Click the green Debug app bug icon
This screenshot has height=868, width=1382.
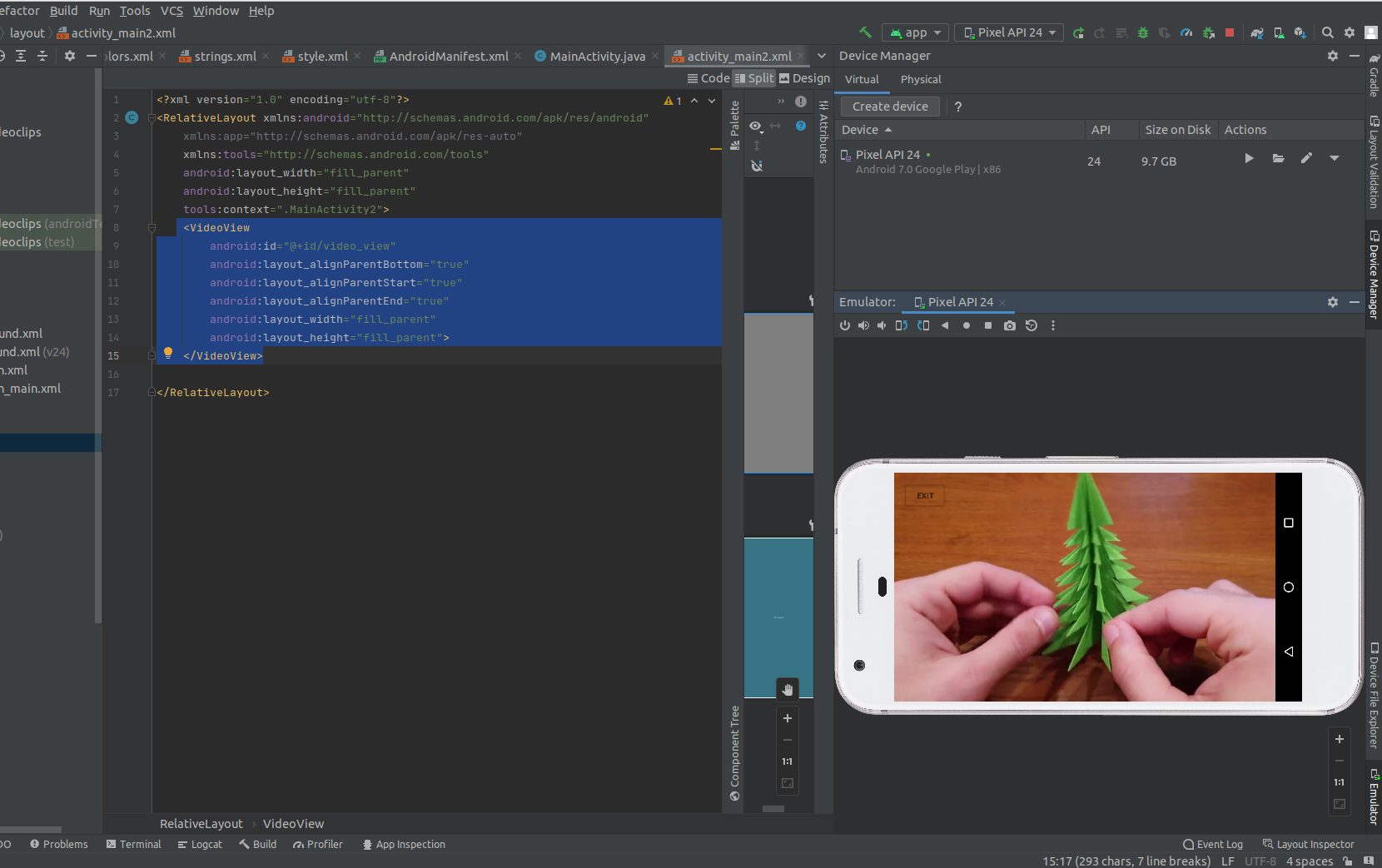pos(1143,32)
